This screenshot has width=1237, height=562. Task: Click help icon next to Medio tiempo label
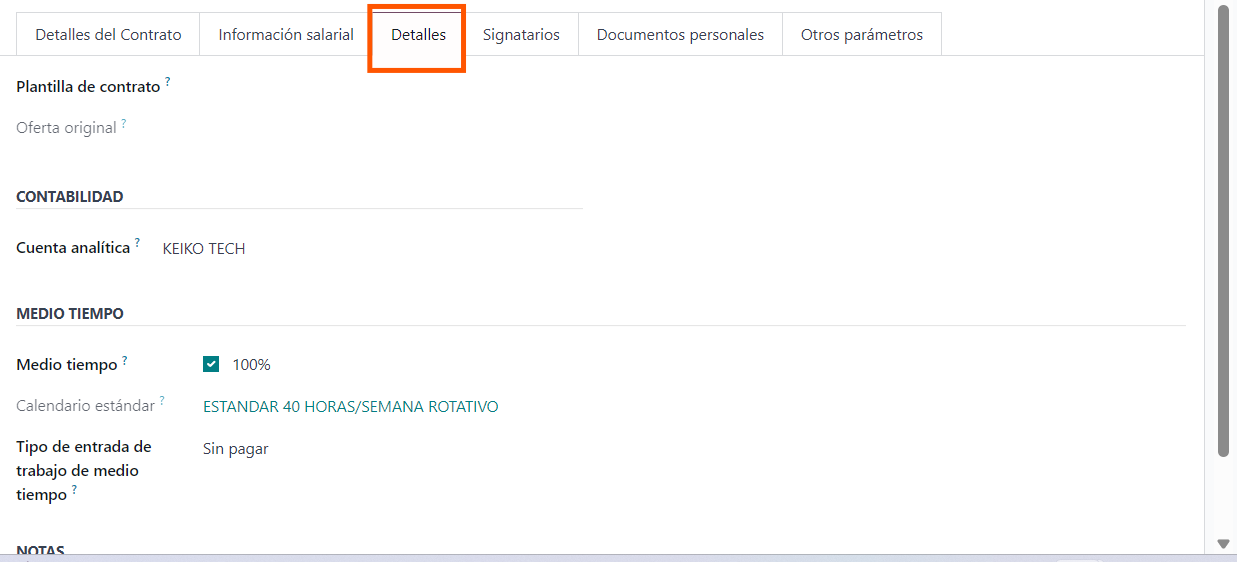click(125, 360)
